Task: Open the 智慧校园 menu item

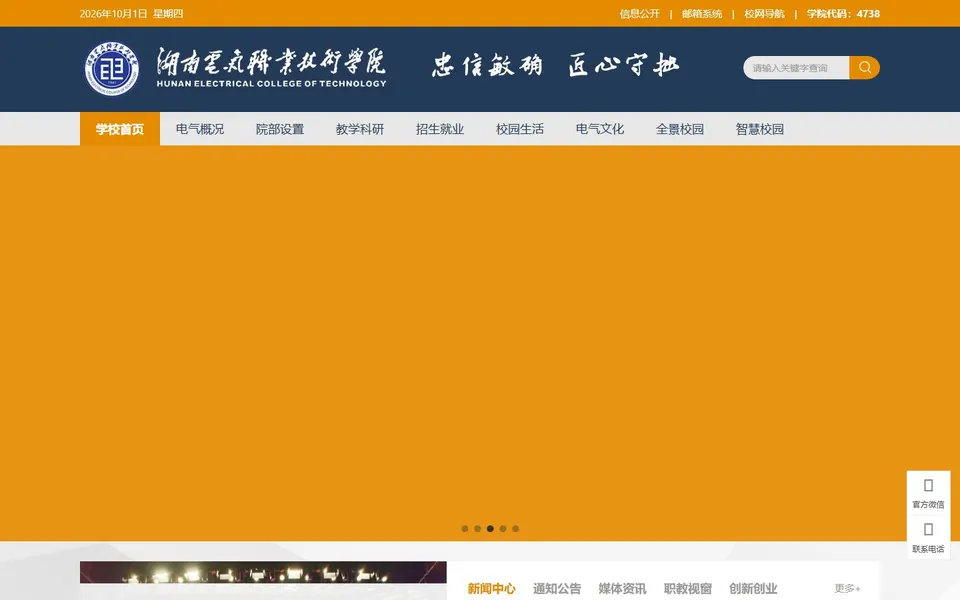Action: [760, 129]
